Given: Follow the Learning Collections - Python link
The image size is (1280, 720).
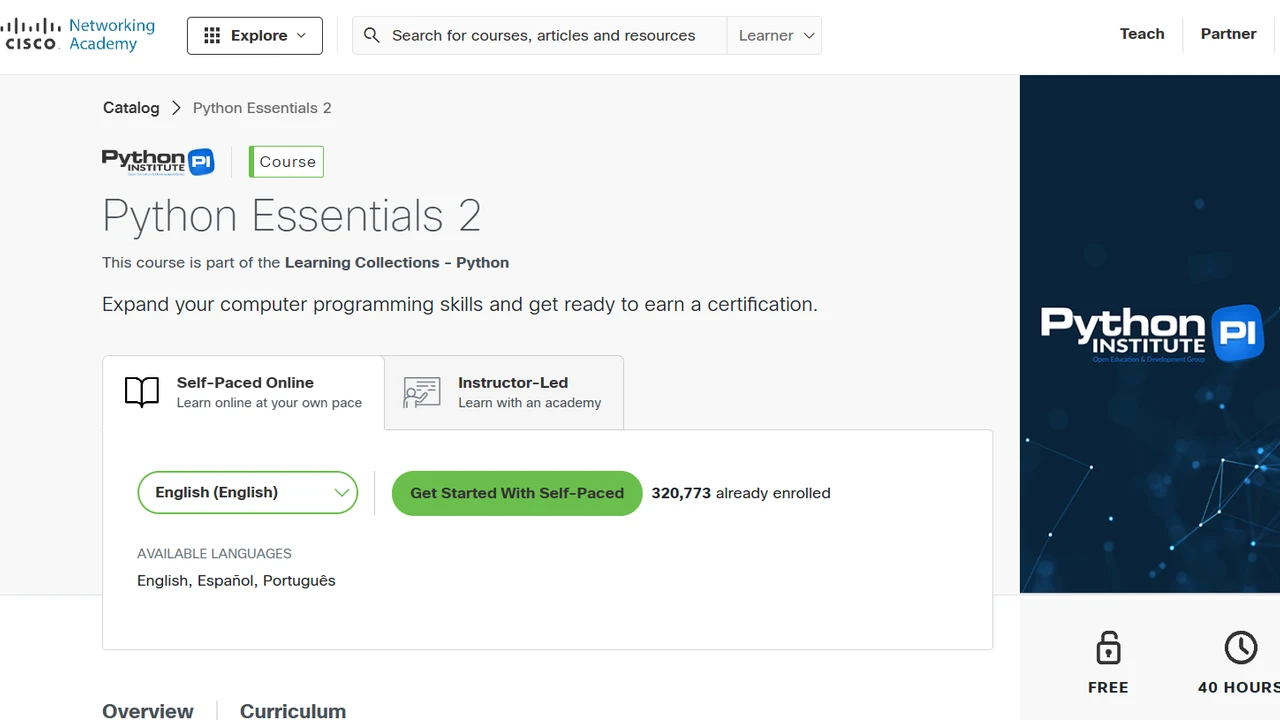Looking at the screenshot, I should point(397,263).
